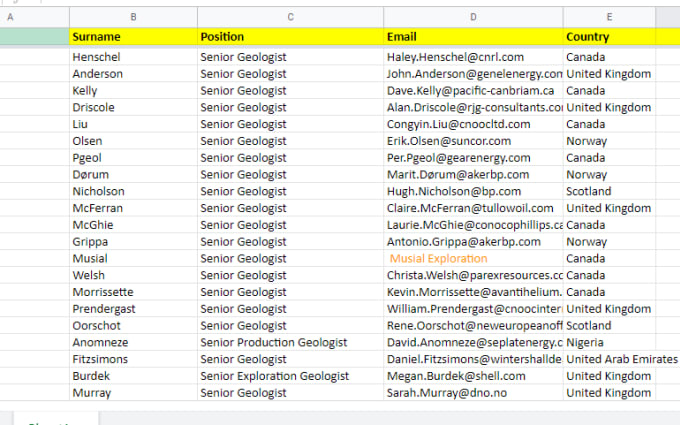
Task: Select column C header
Action: coord(290,17)
